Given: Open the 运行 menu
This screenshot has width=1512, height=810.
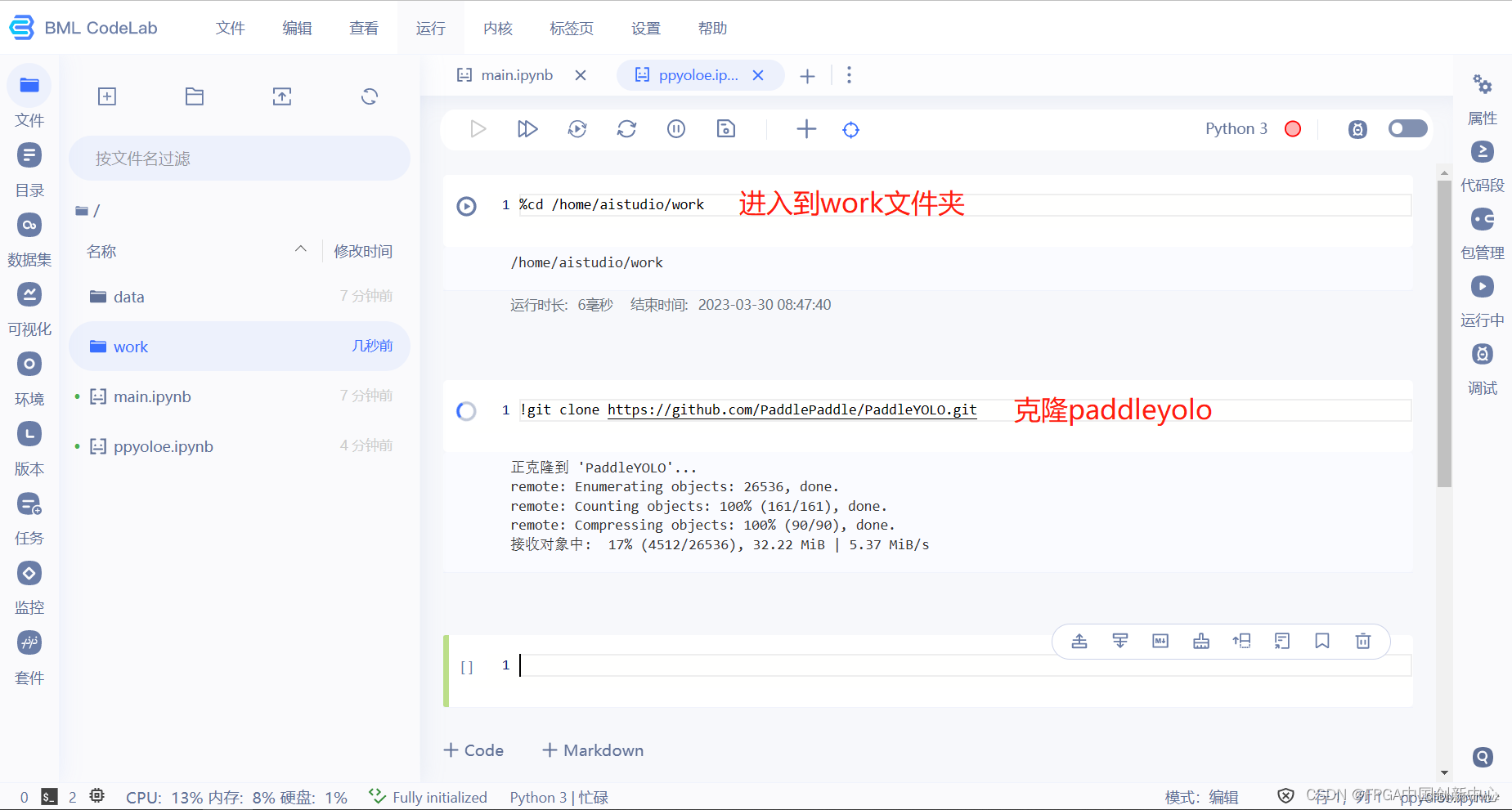Looking at the screenshot, I should pos(431,28).
